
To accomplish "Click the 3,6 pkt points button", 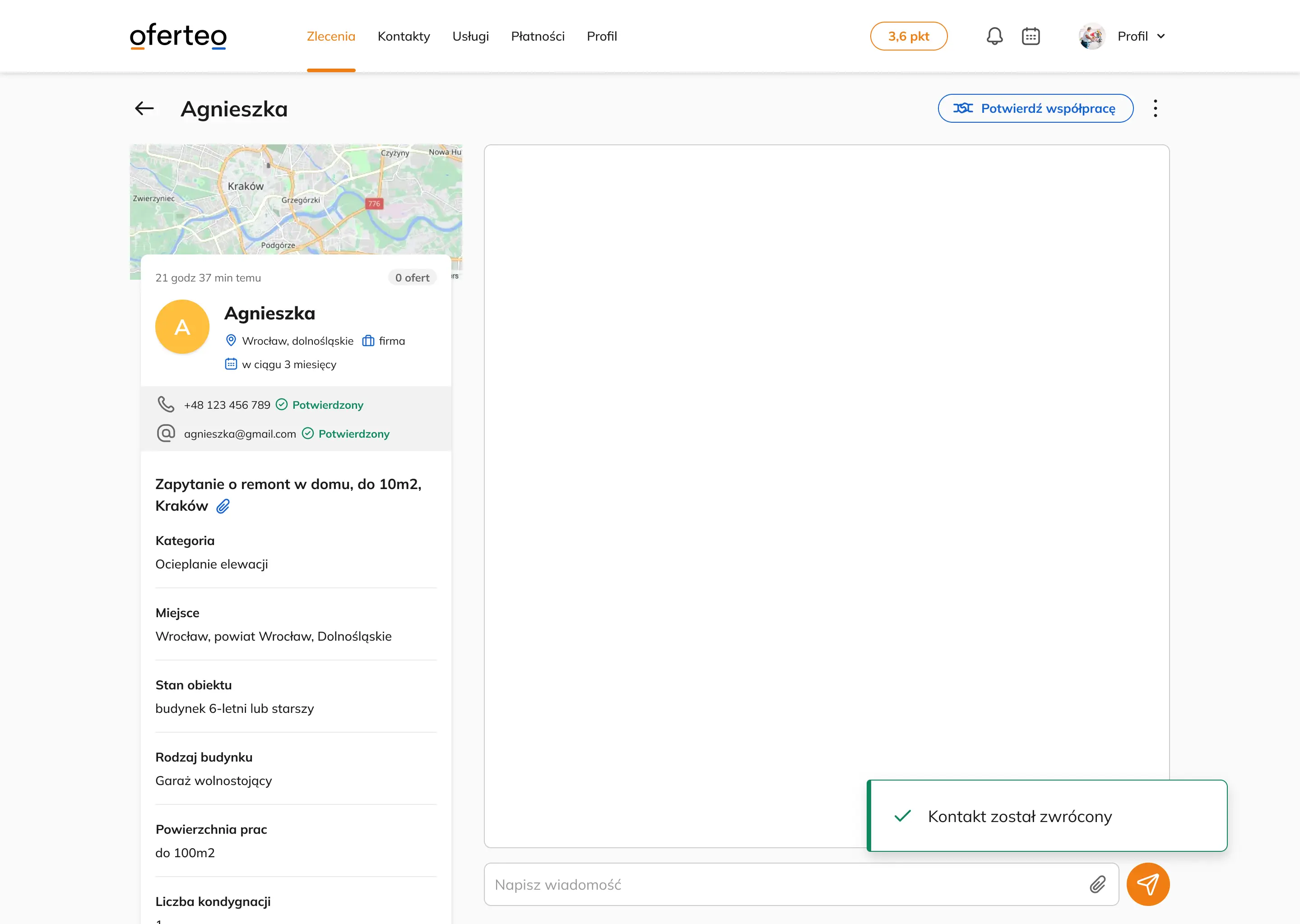I will click(x=908, y=37).
